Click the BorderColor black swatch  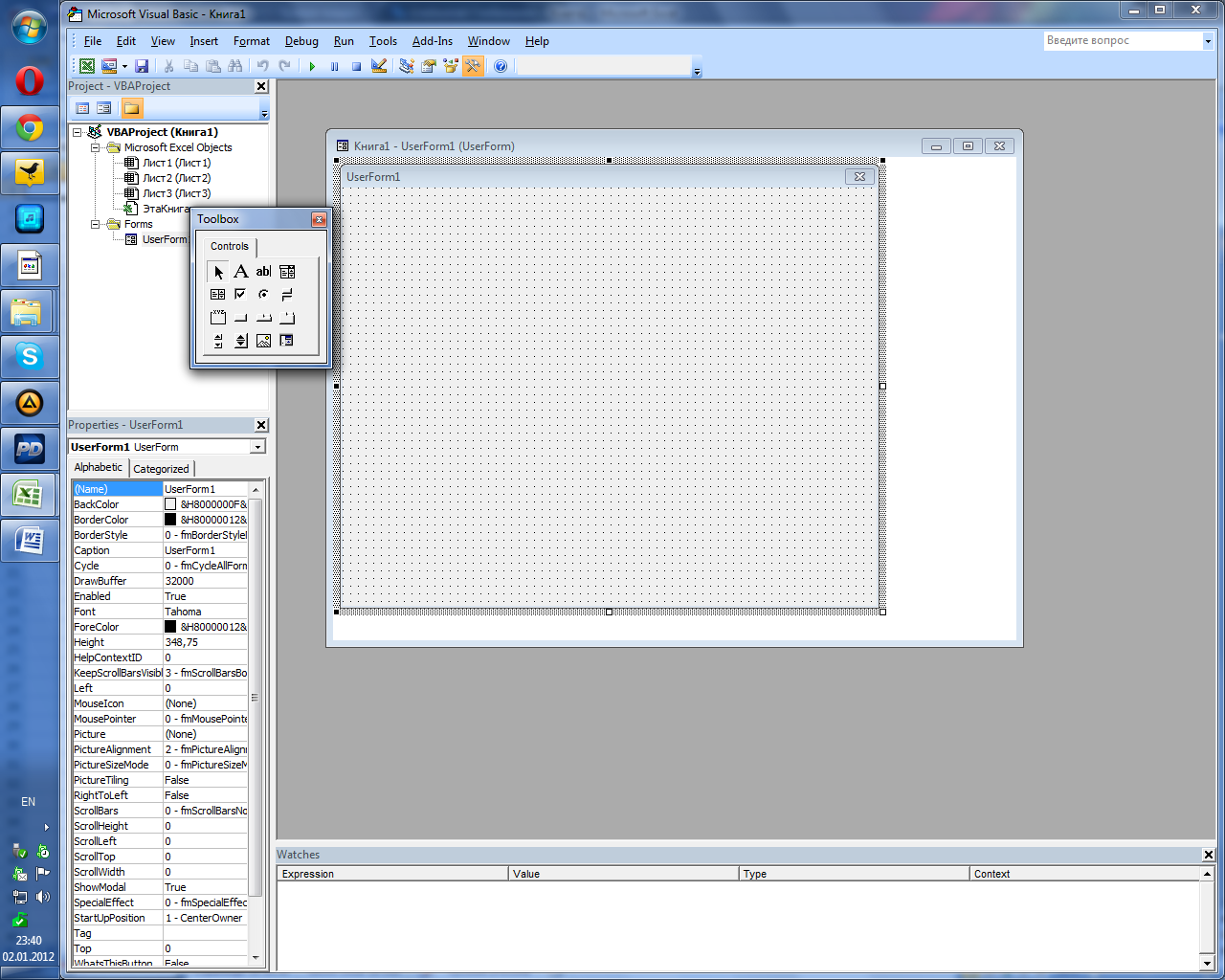coord(170,520)
